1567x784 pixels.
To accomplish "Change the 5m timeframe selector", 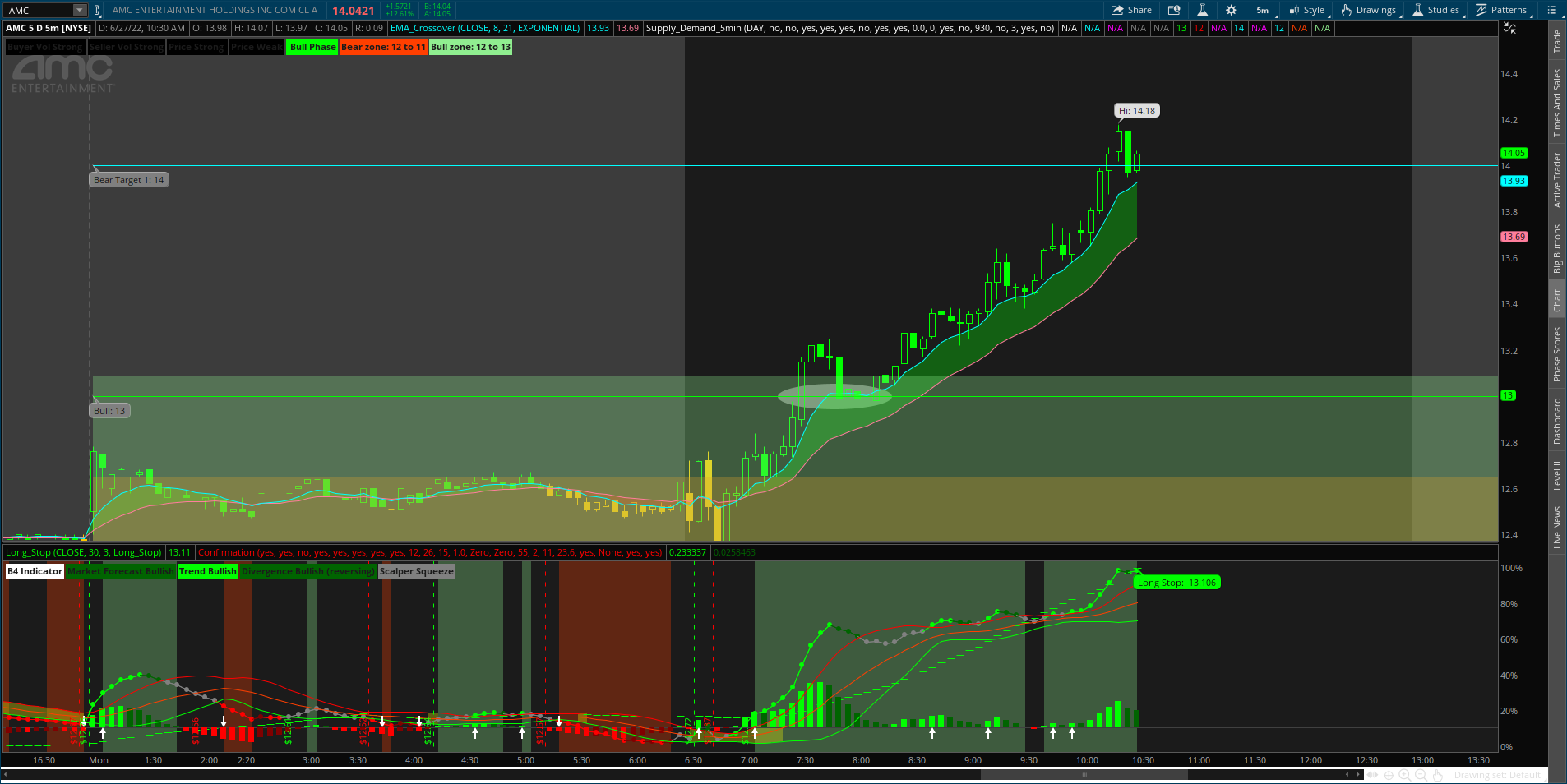I will (x=1263, y=10).
